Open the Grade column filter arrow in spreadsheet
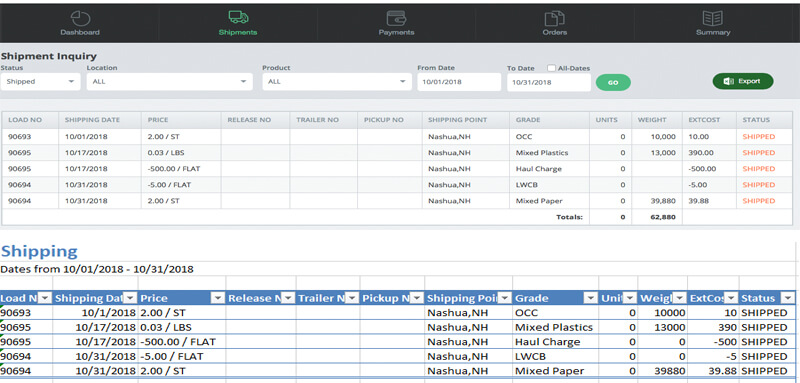 point(590,298)
